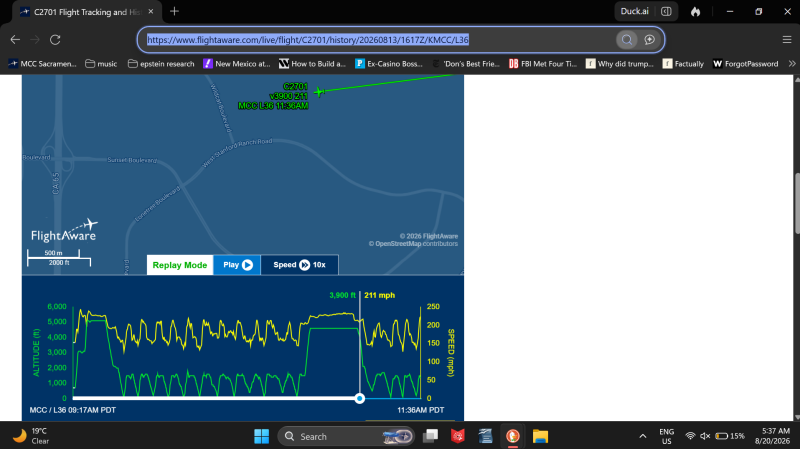Click the taskbar Search box

pos(345,436)
